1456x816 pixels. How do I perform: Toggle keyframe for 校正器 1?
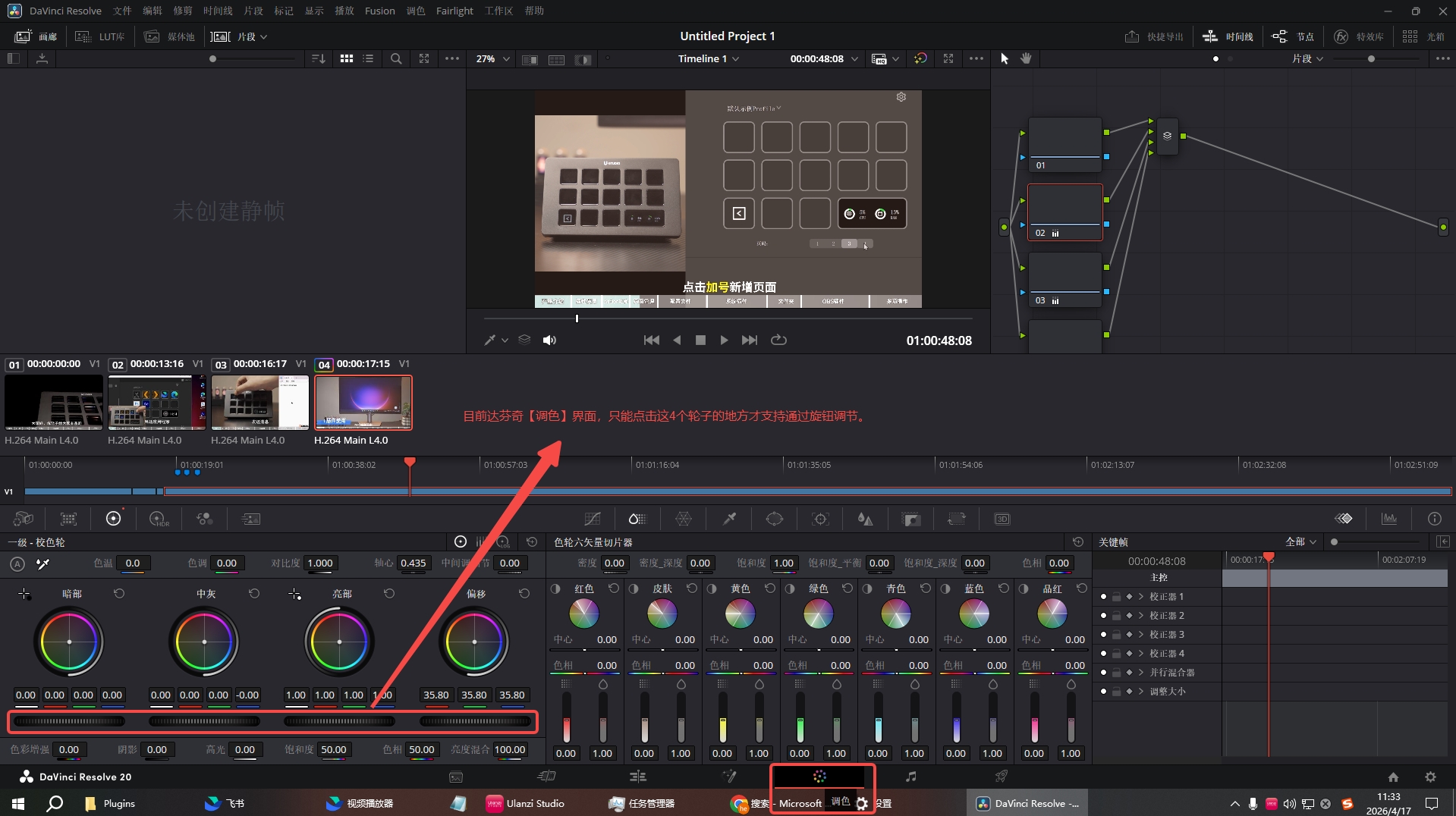1129,597
